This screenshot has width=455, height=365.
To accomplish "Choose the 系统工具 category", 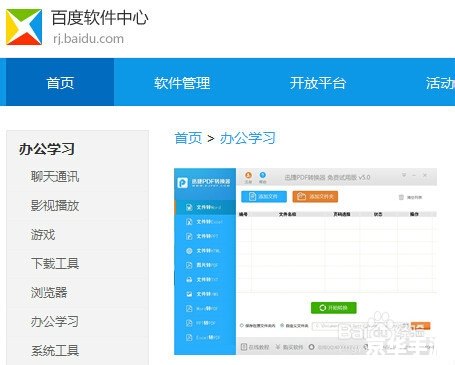I will coord(55,350).
